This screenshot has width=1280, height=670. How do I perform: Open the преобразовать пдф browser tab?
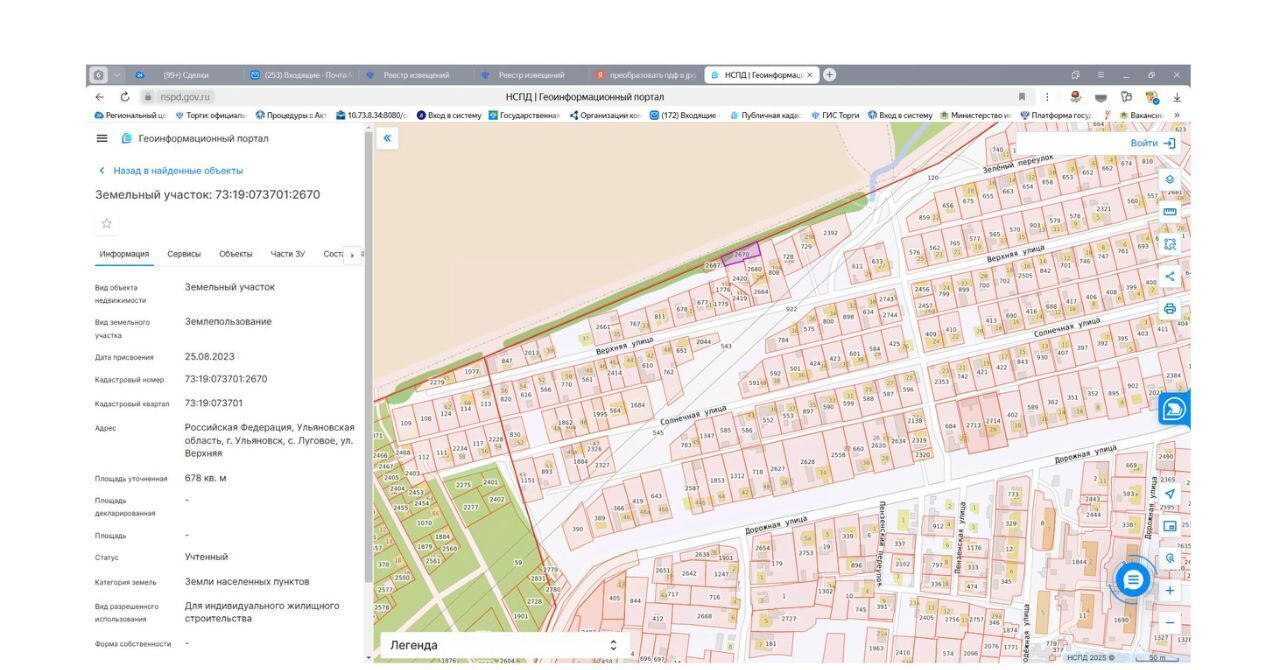click(x=644, y=75)
